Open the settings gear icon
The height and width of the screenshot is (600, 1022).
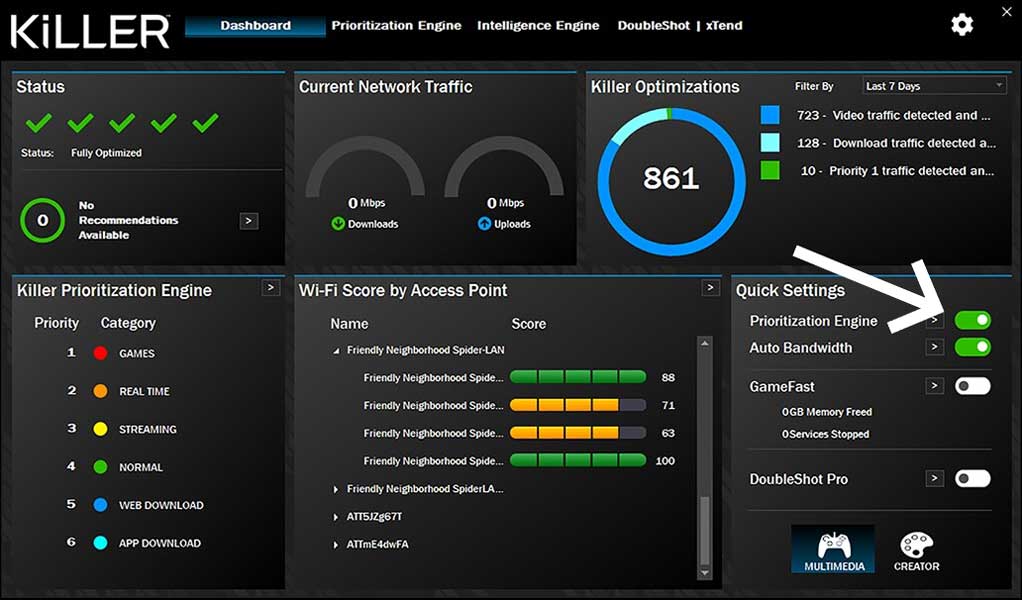coord(962,25)
